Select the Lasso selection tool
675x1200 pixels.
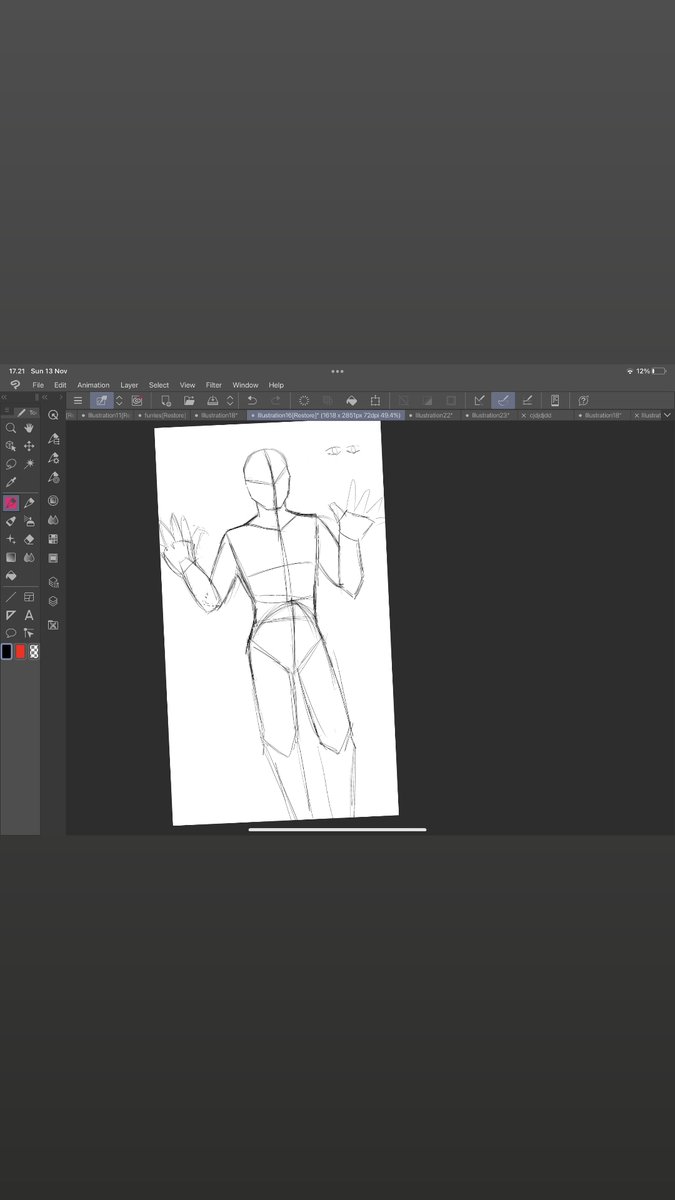tap(11, 464)
